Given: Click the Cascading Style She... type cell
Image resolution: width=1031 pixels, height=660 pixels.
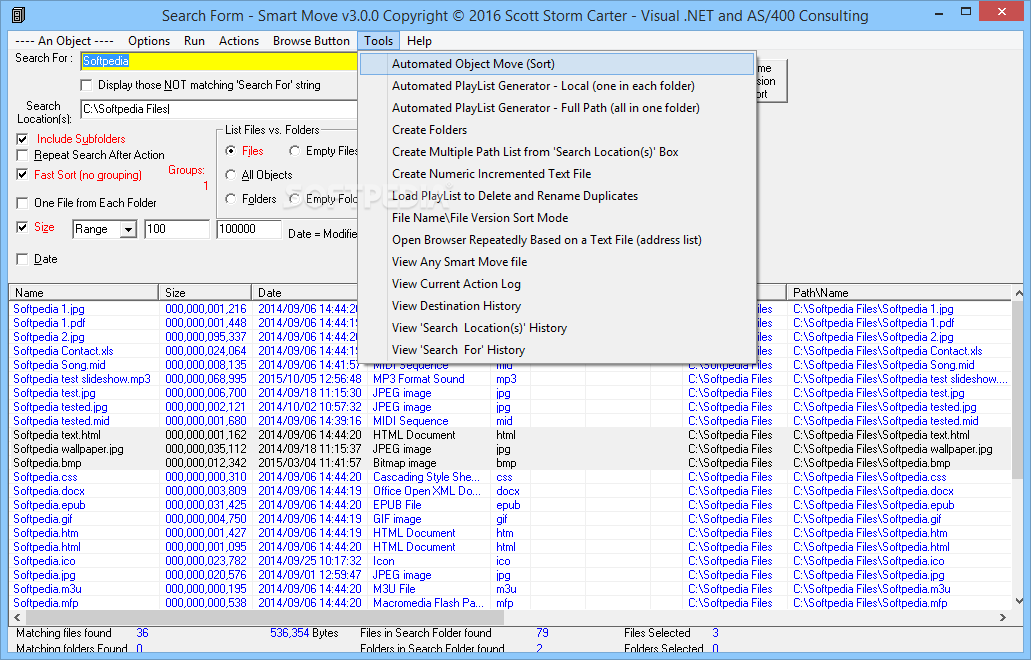Looking at the screenshot, I should tap(427, 477).
